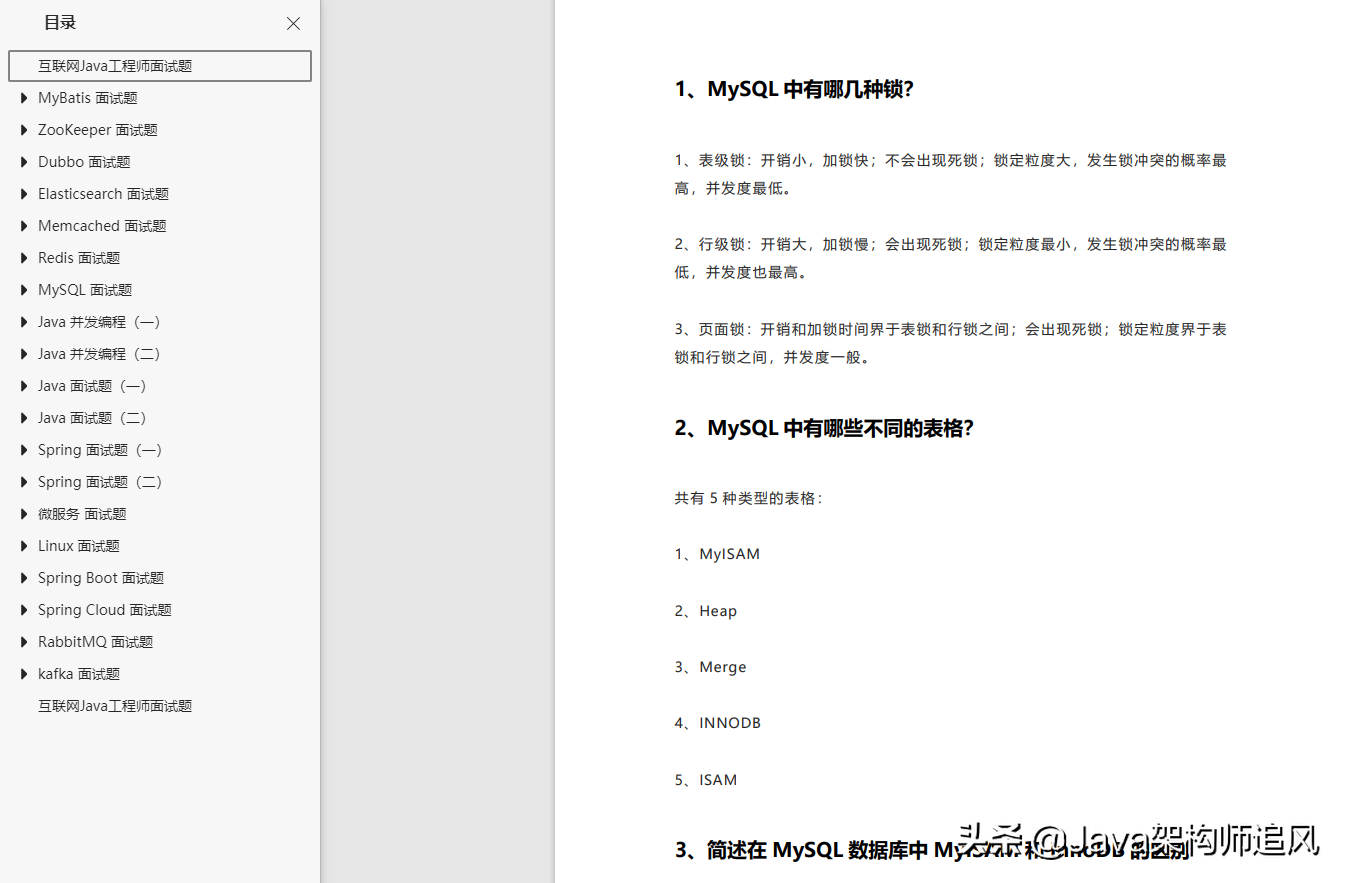Expand the Elasticsearch 面试题 arrow
The height and width of the screenshot is (883, 1346).
click(x=24, y=194)
